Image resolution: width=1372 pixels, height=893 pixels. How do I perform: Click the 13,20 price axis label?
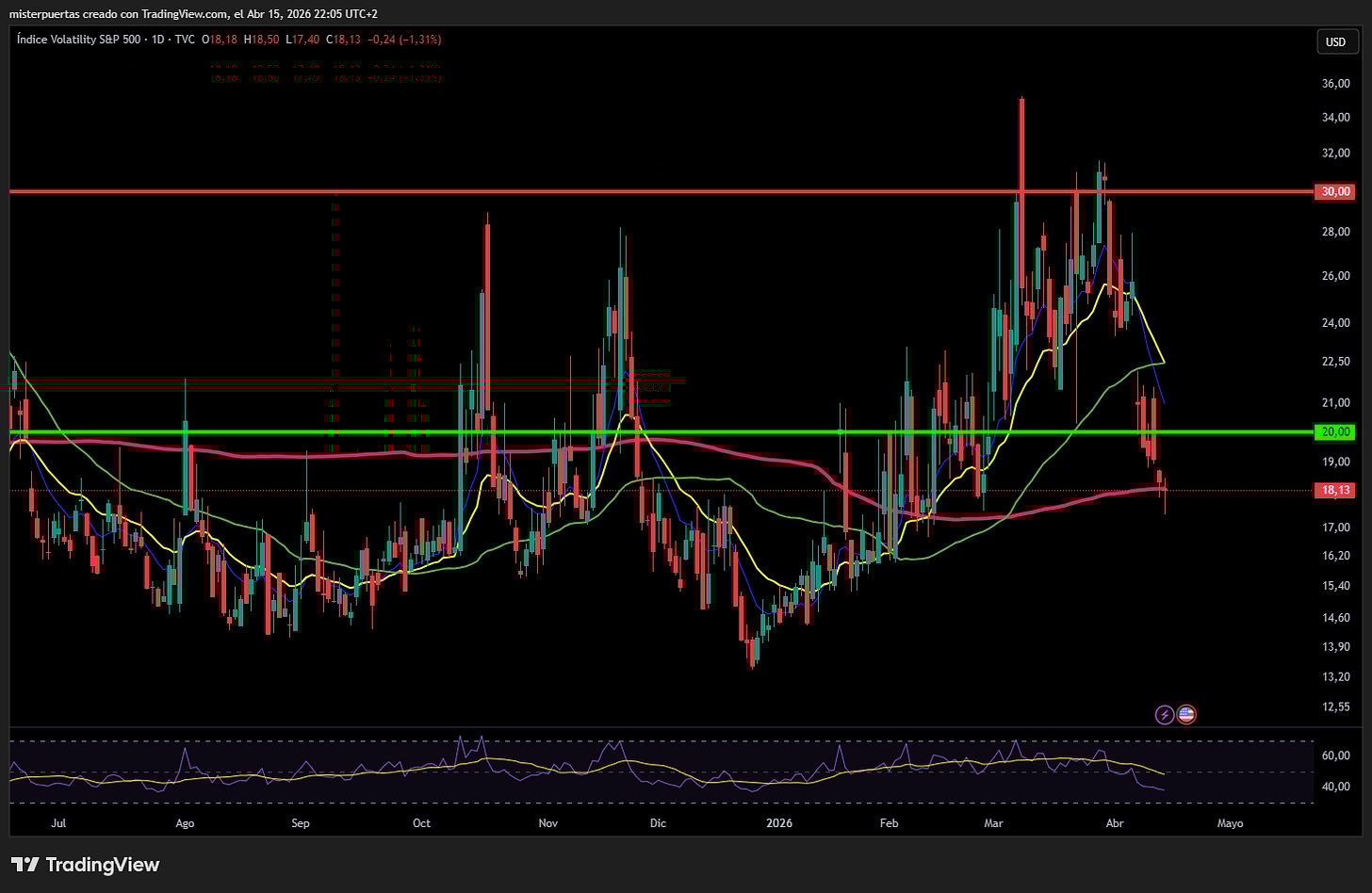[1335, 676]
